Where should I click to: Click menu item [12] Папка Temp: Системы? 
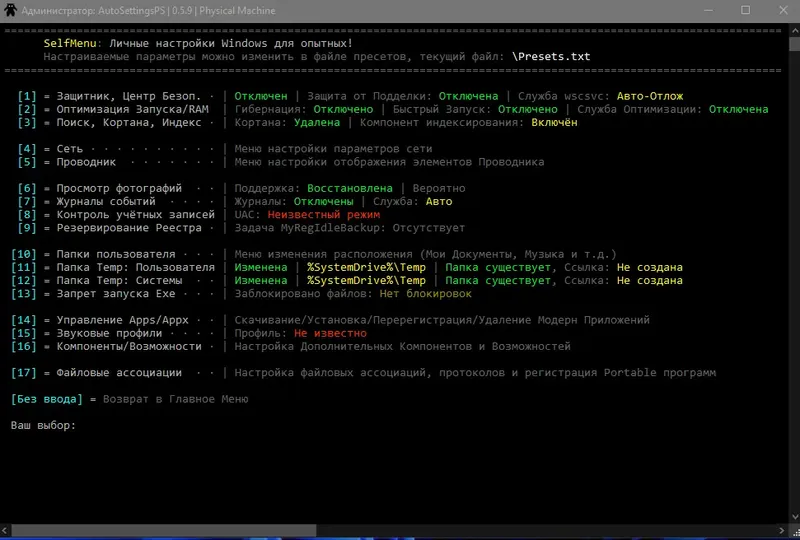pyautogui.click(x=96, y=281)
